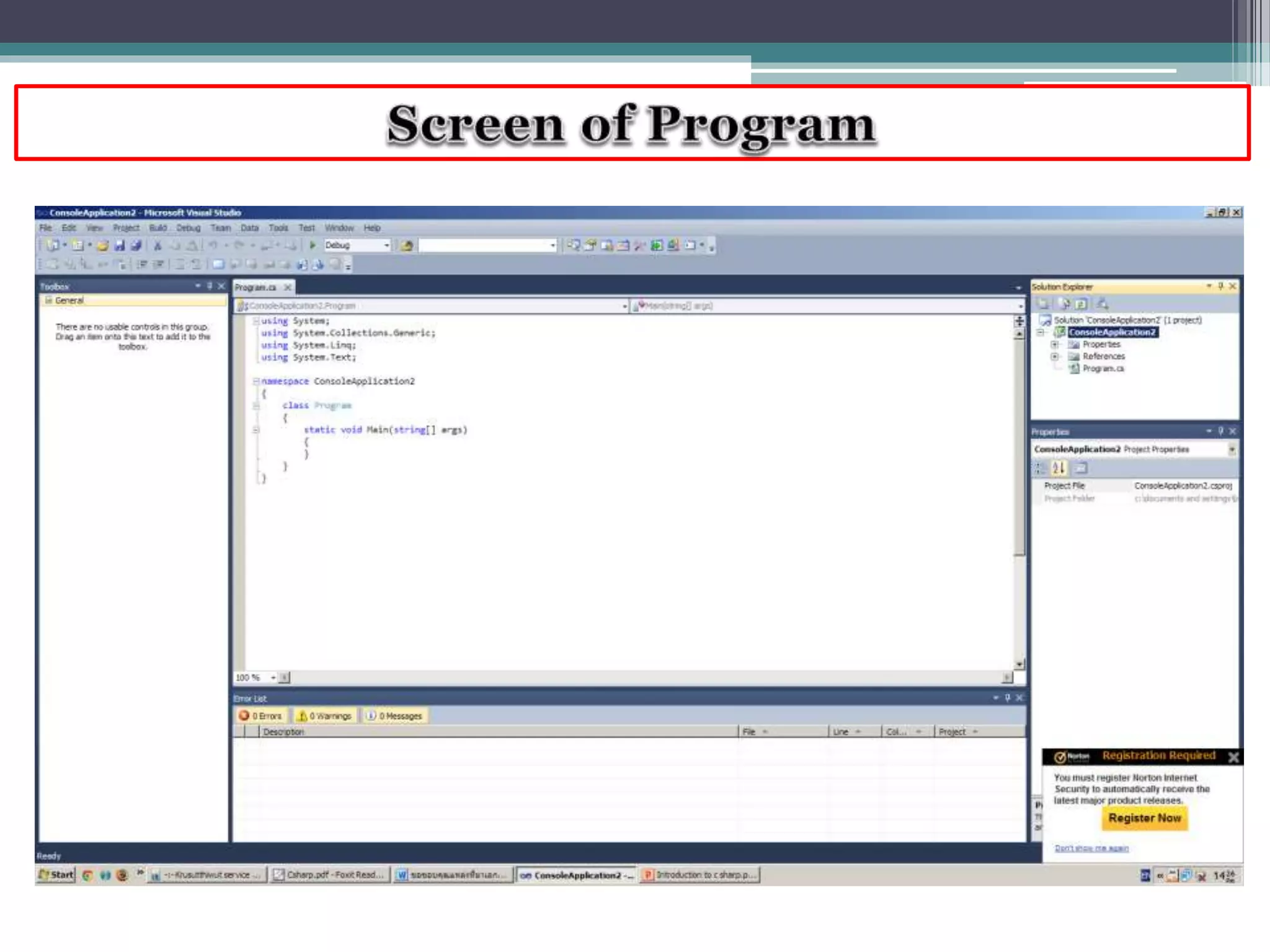Open the Build menu
Image resolution: width=1270 pixels, height=952 pixels.
click(x=158, y=228)
